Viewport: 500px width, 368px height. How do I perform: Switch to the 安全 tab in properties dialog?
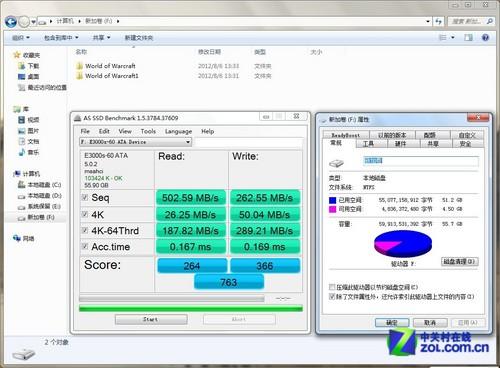[x=465, y=144]
